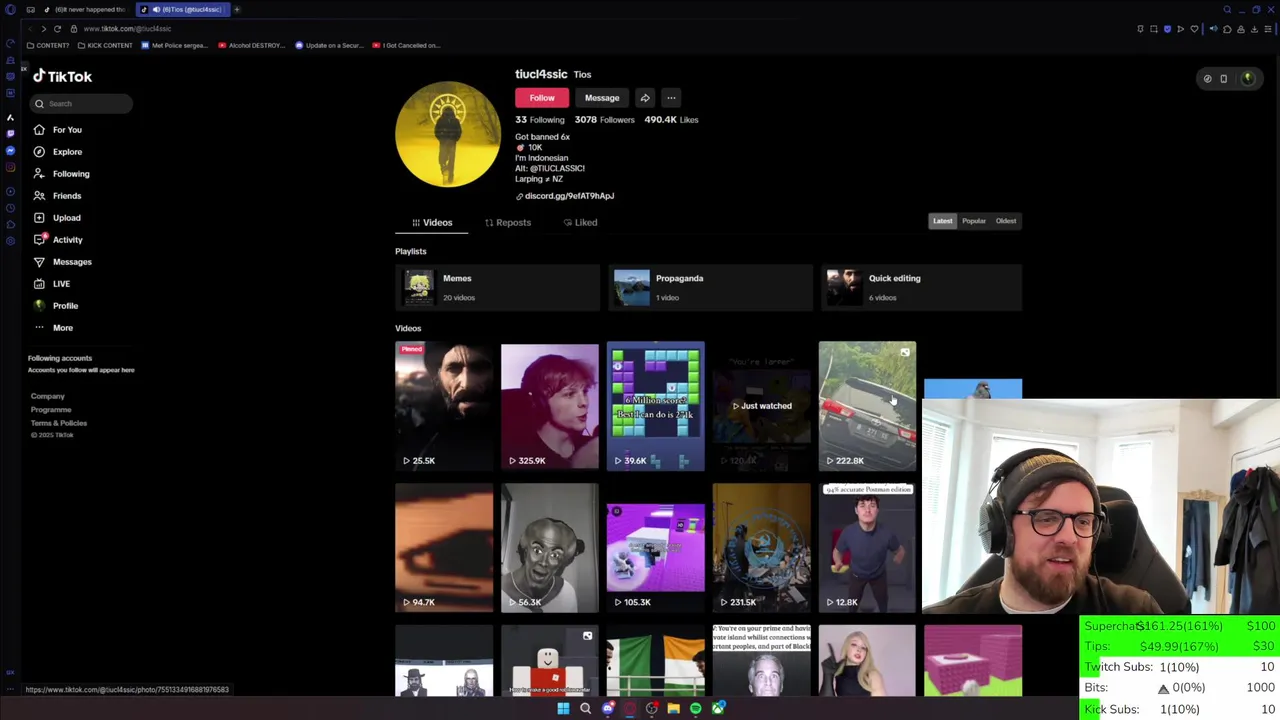1280x720 pixels.
Task: Open a new browser tab
Action: (237, 10)
